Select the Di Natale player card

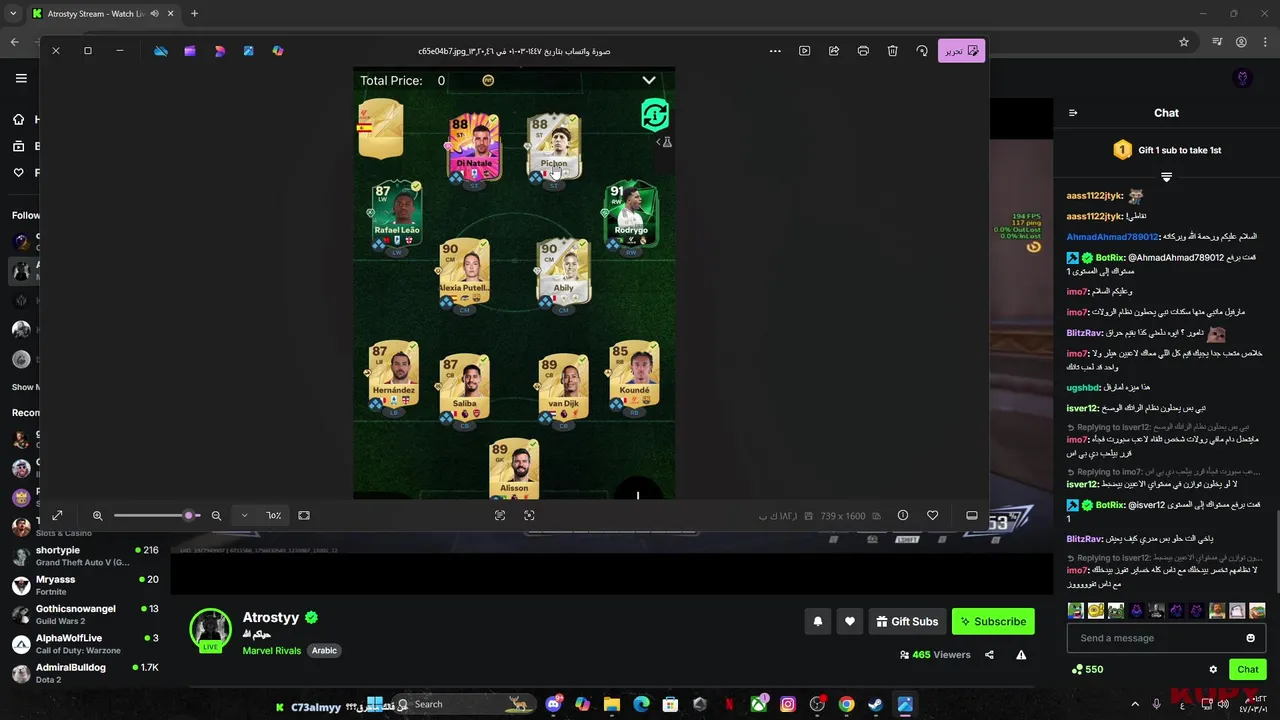(474, 147)
